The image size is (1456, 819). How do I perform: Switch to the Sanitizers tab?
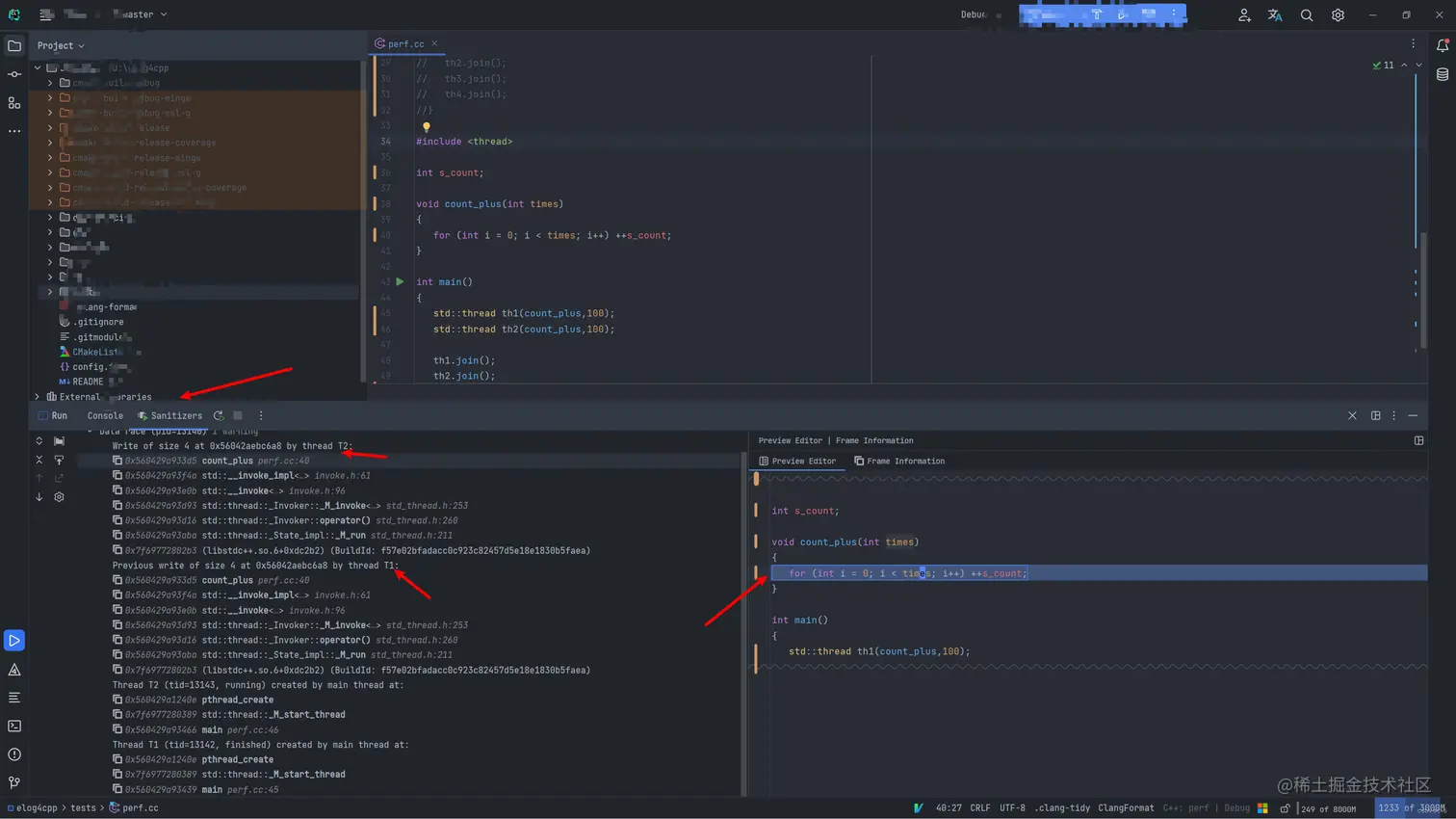pyautogui.click(x=169, y=416)
